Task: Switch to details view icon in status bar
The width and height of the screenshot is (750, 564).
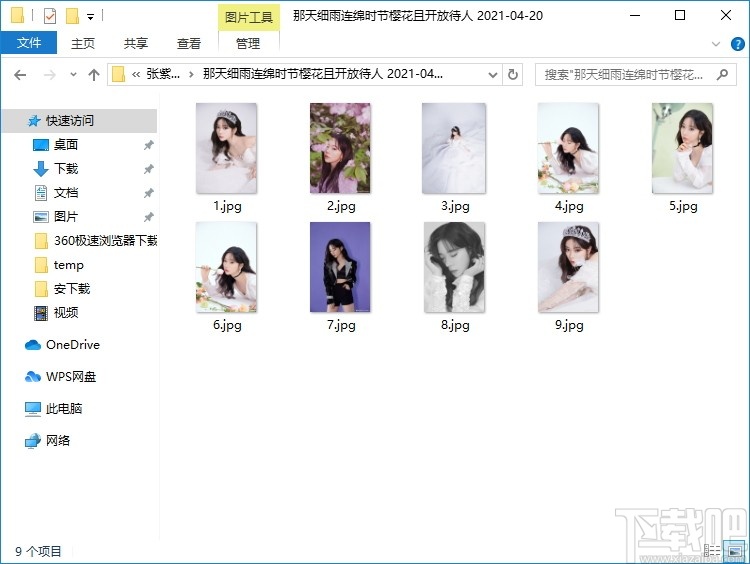Action: (x=712, y=551)
